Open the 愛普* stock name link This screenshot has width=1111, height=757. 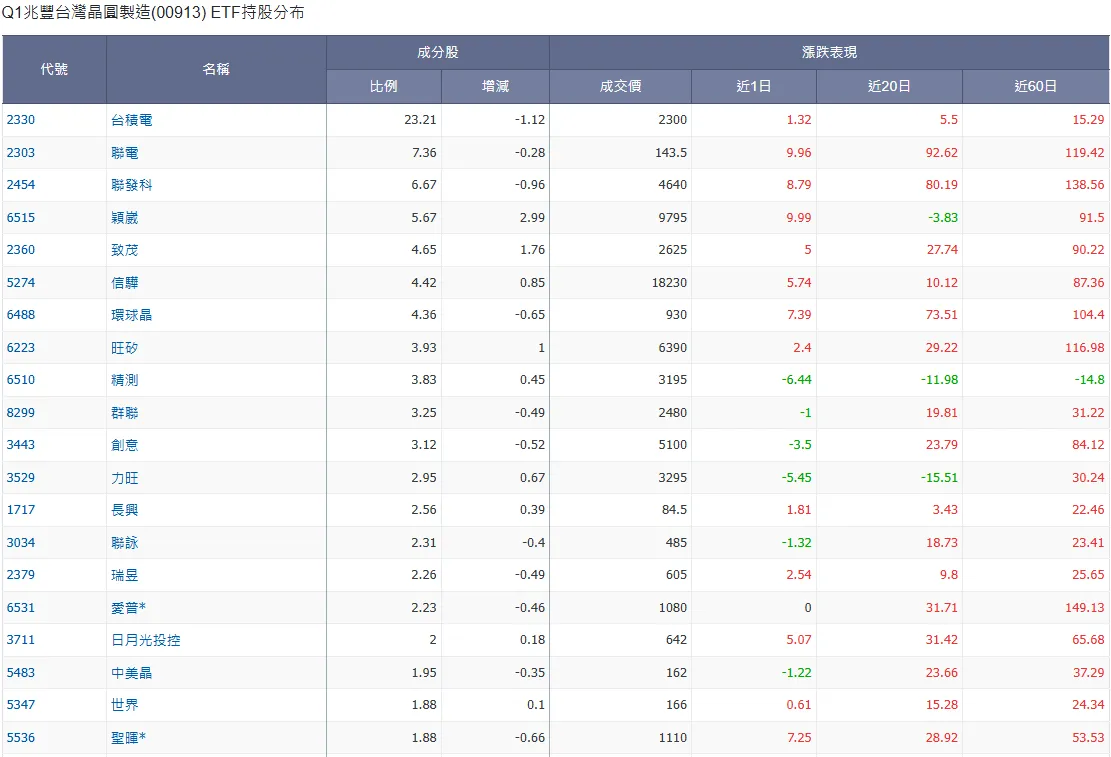coord(128,607)
